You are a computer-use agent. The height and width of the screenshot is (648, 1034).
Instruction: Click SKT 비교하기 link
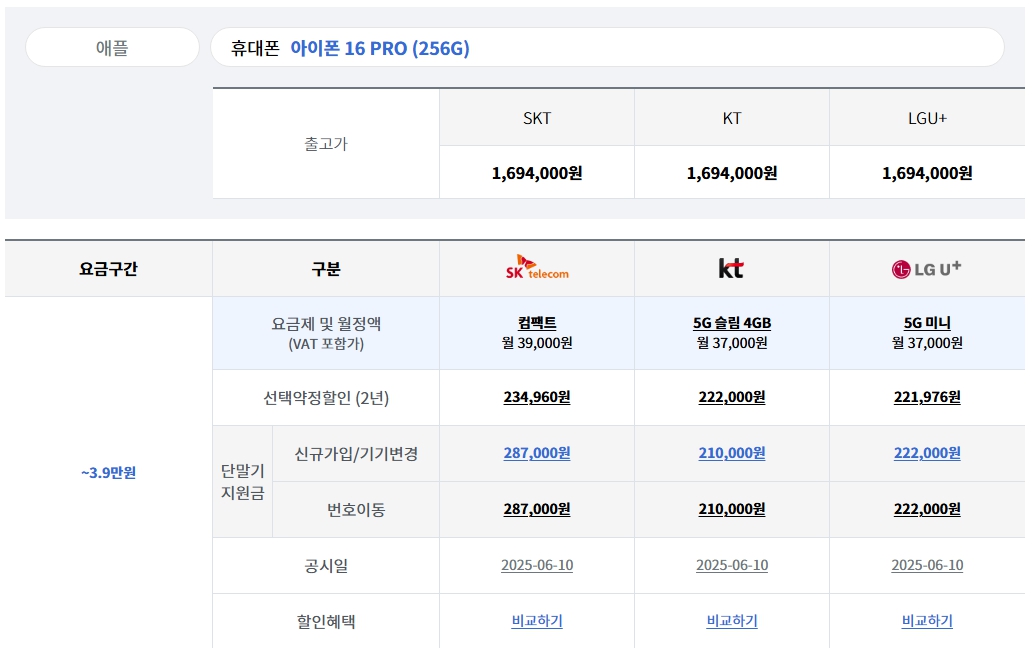coord(537,621)
